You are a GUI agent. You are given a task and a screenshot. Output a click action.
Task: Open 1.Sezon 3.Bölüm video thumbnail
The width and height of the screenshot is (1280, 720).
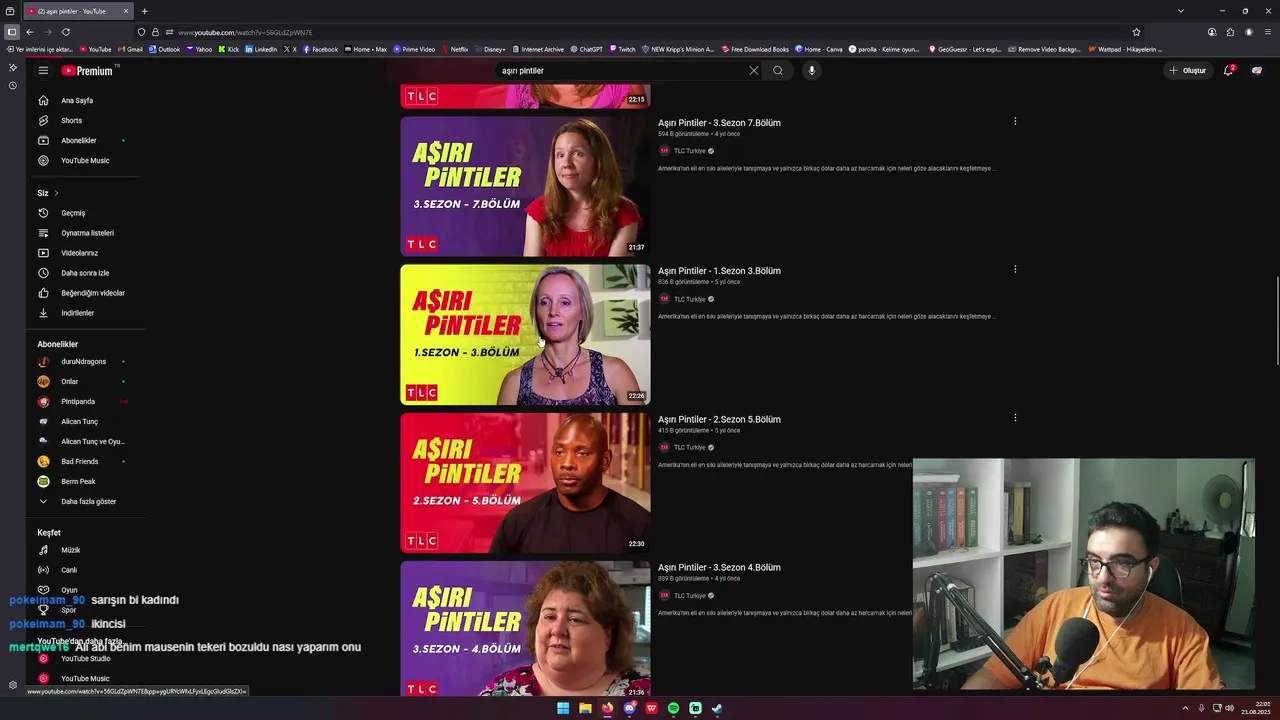[525, 335]
